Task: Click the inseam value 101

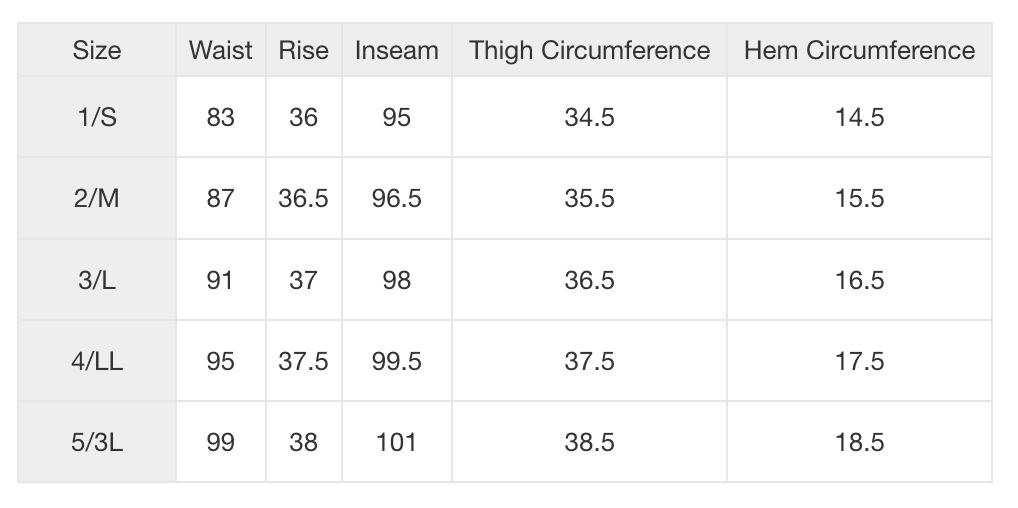Action: 397,442
